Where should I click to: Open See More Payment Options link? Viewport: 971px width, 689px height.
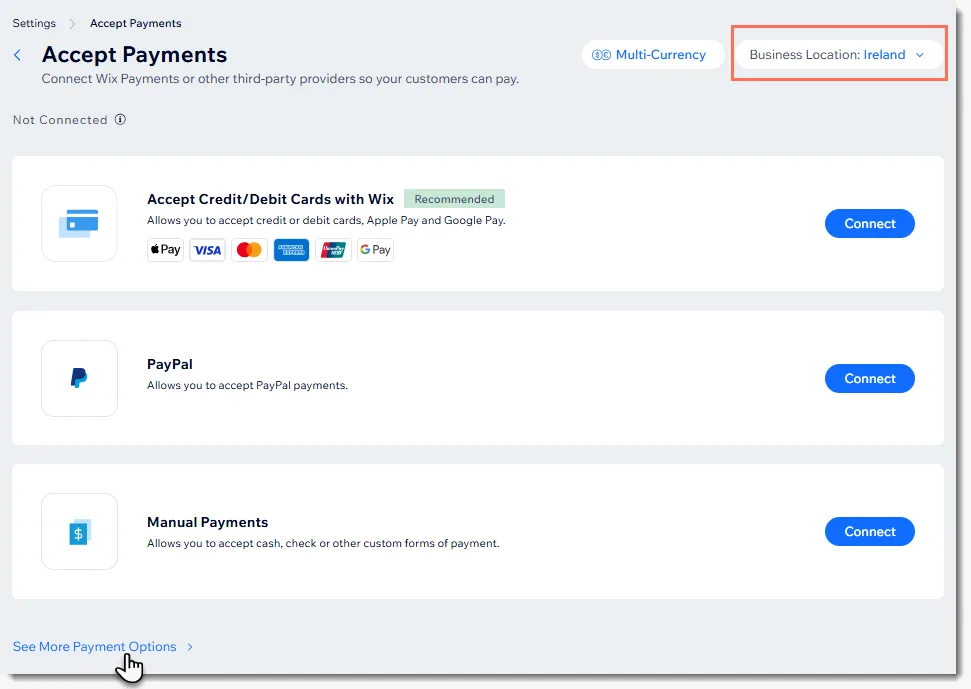[x=95, y=646]
